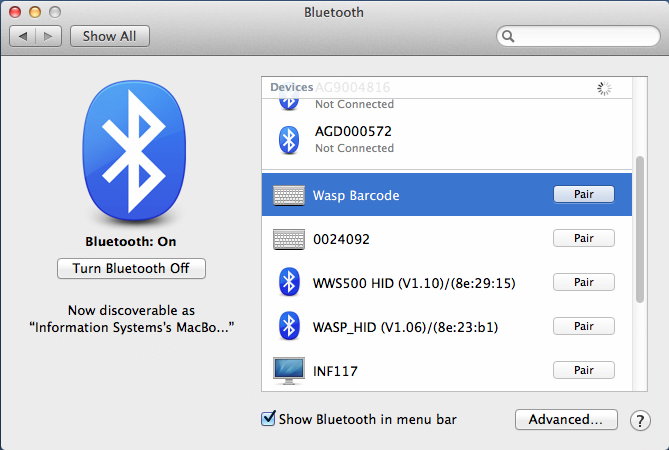Click the Bluetooth icon beside WASP_HID

(x=289, y=326)
